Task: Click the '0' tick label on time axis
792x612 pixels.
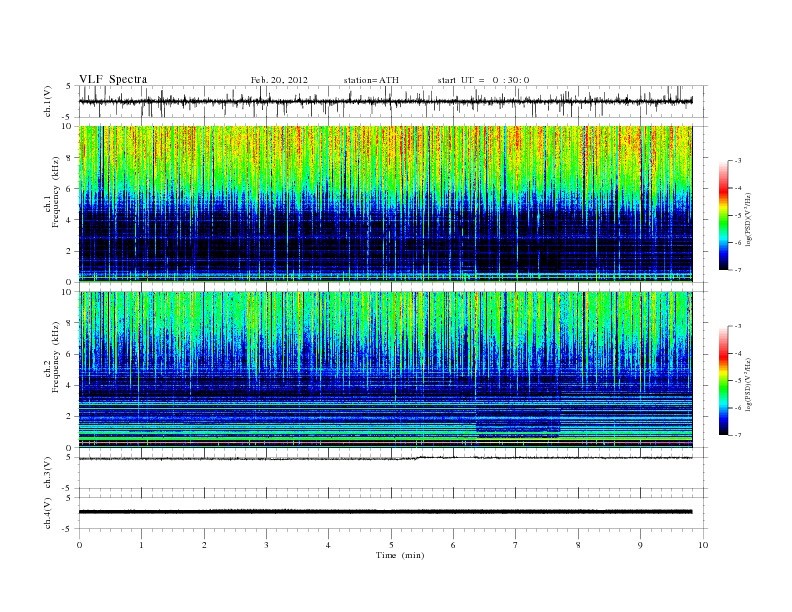Action: coord(79,545)
